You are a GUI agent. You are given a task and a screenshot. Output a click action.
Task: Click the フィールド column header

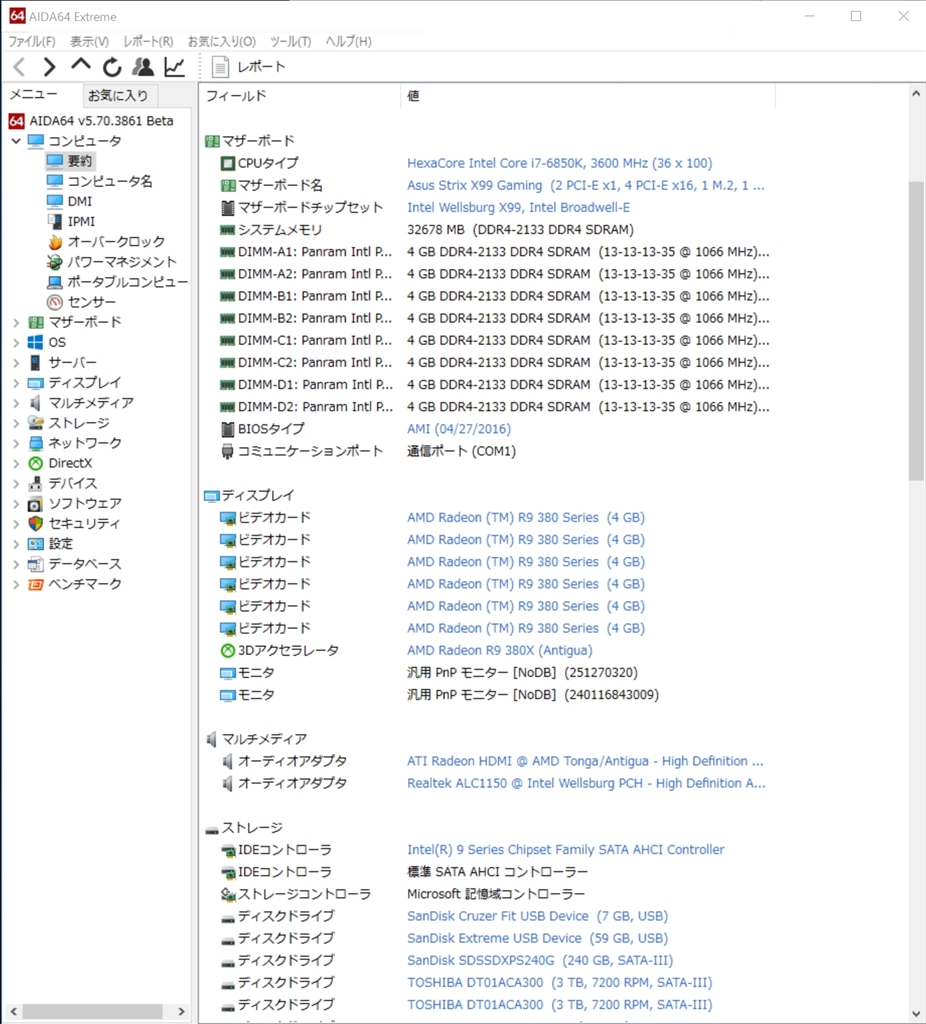click(300, 96)
